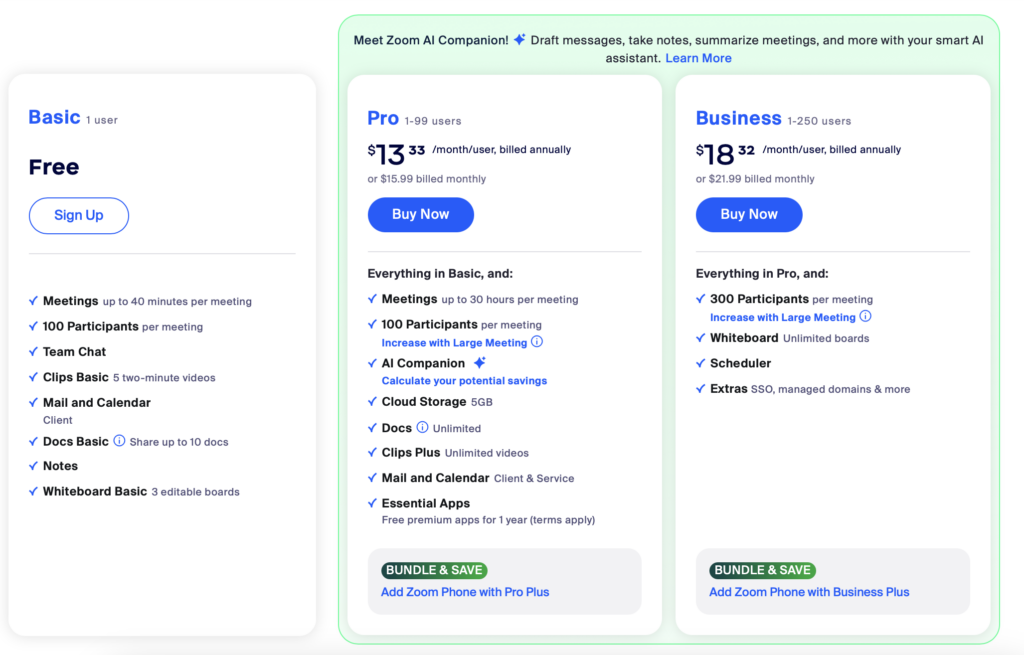
Task: Click the Pro plan Bundle & Save badge
Action: point(434,570)
